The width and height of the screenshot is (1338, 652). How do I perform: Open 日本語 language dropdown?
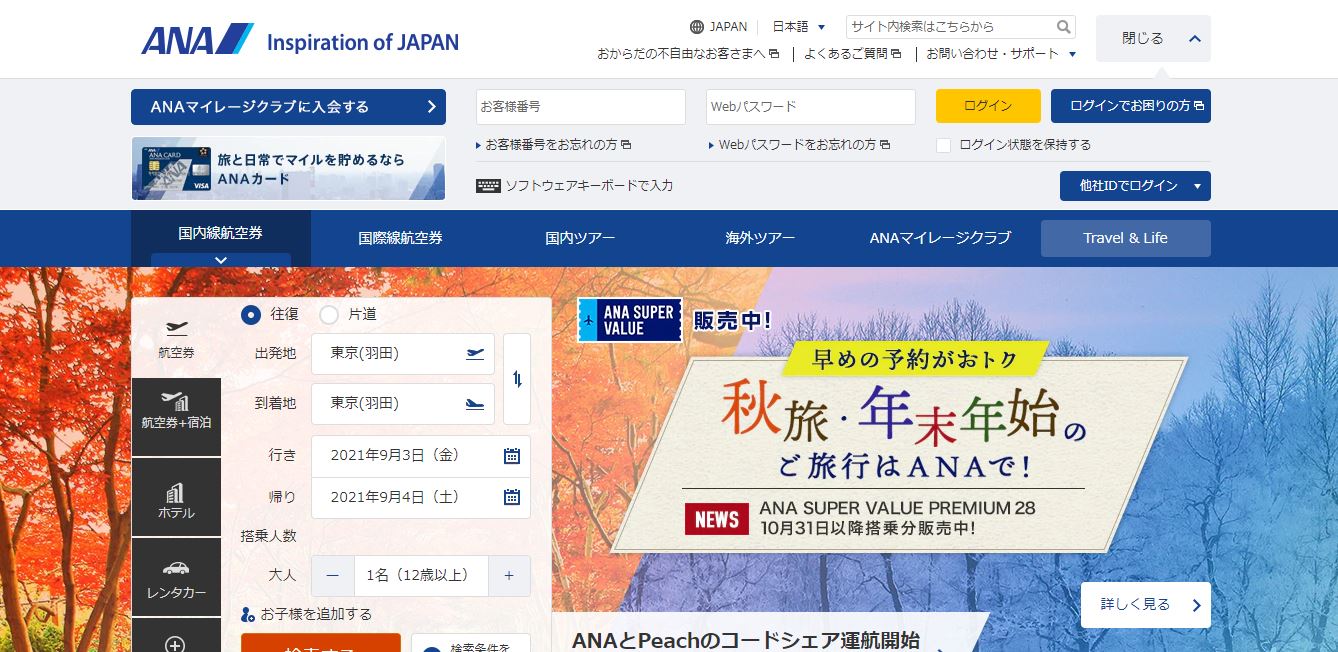pyautogui.click(x=799, y=27)
